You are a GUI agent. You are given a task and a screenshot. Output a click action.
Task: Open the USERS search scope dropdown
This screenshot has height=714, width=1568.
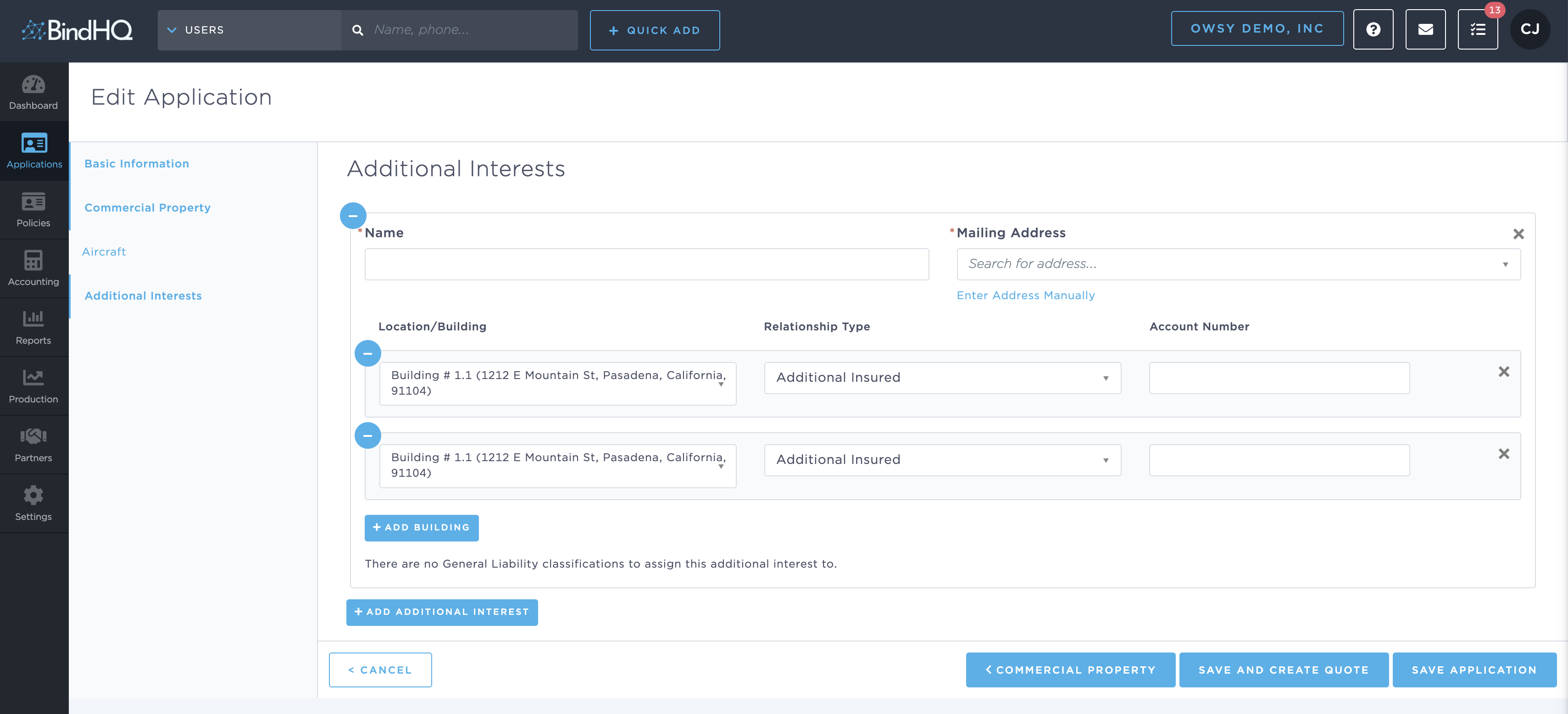[250, 30]
